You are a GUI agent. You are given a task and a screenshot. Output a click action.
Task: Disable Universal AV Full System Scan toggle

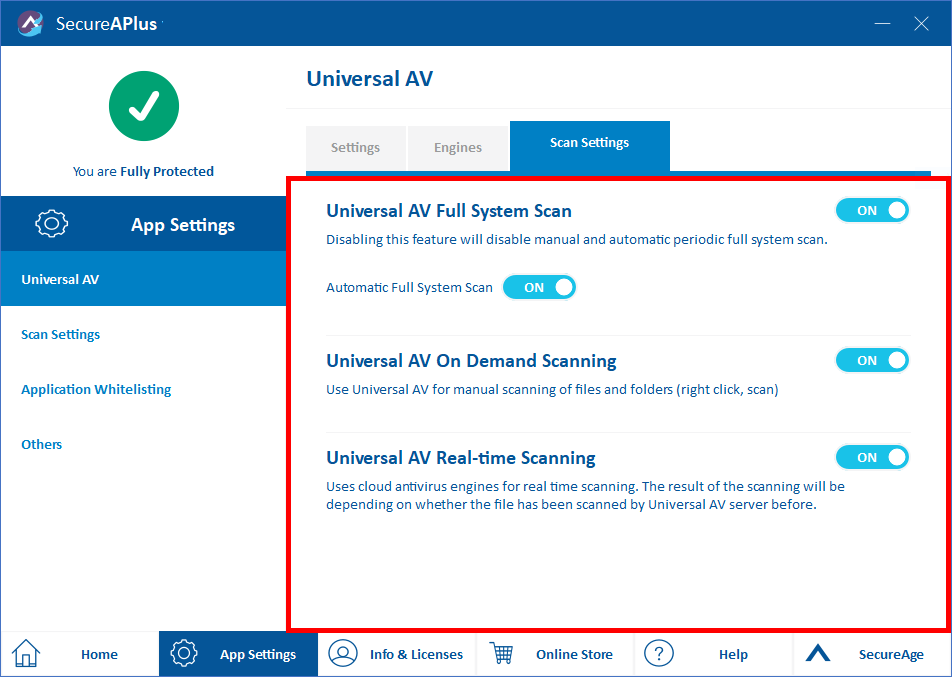point(872,210)
